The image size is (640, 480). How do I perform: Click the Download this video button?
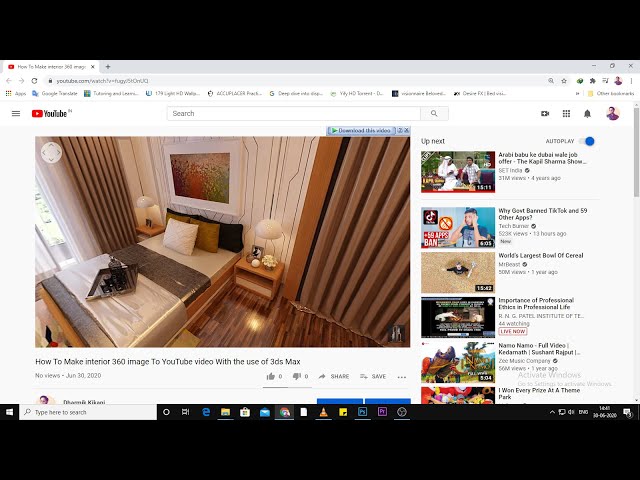[361, 130]
